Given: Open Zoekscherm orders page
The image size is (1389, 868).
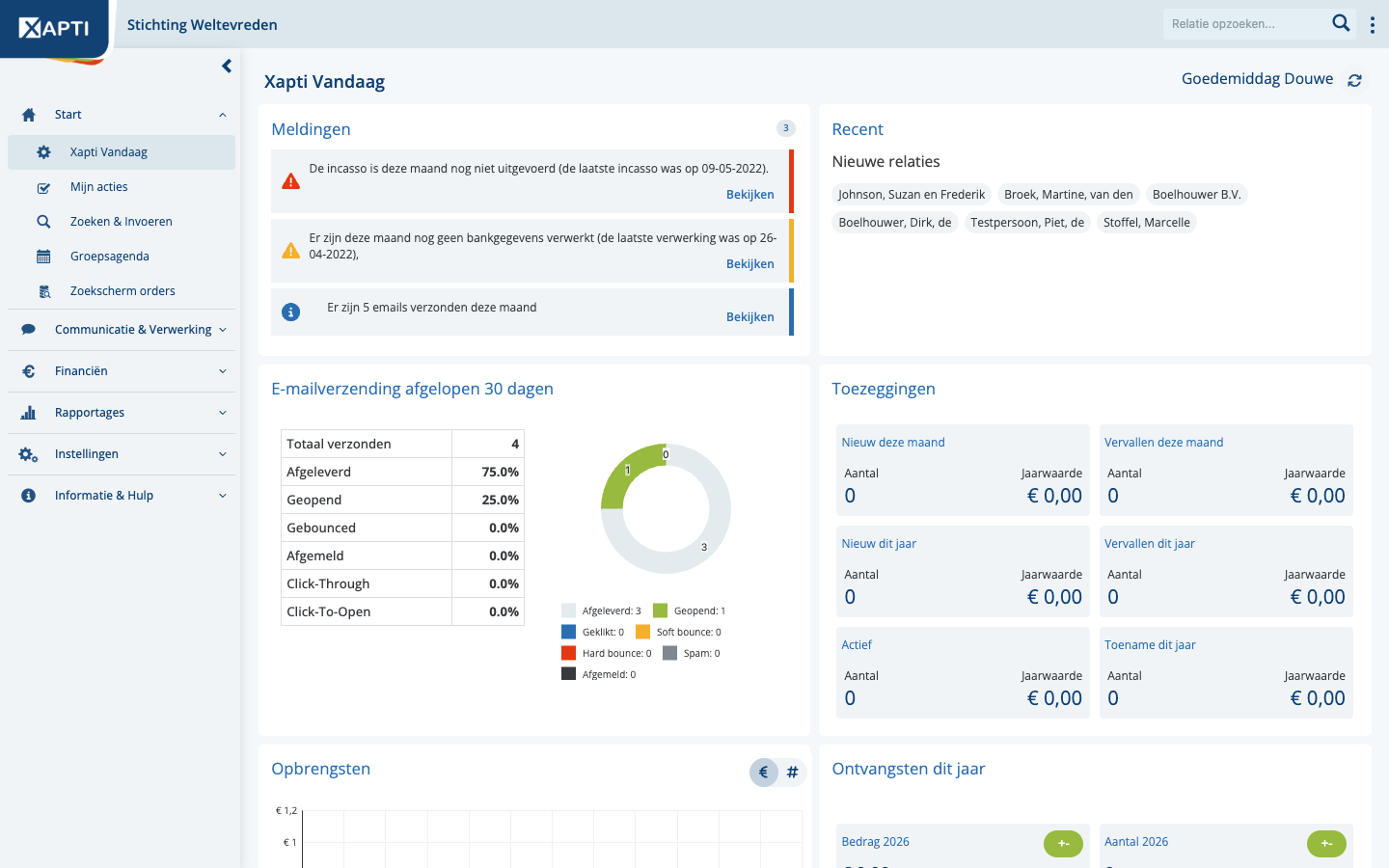Looking at the screenshot, I should 122,291.
